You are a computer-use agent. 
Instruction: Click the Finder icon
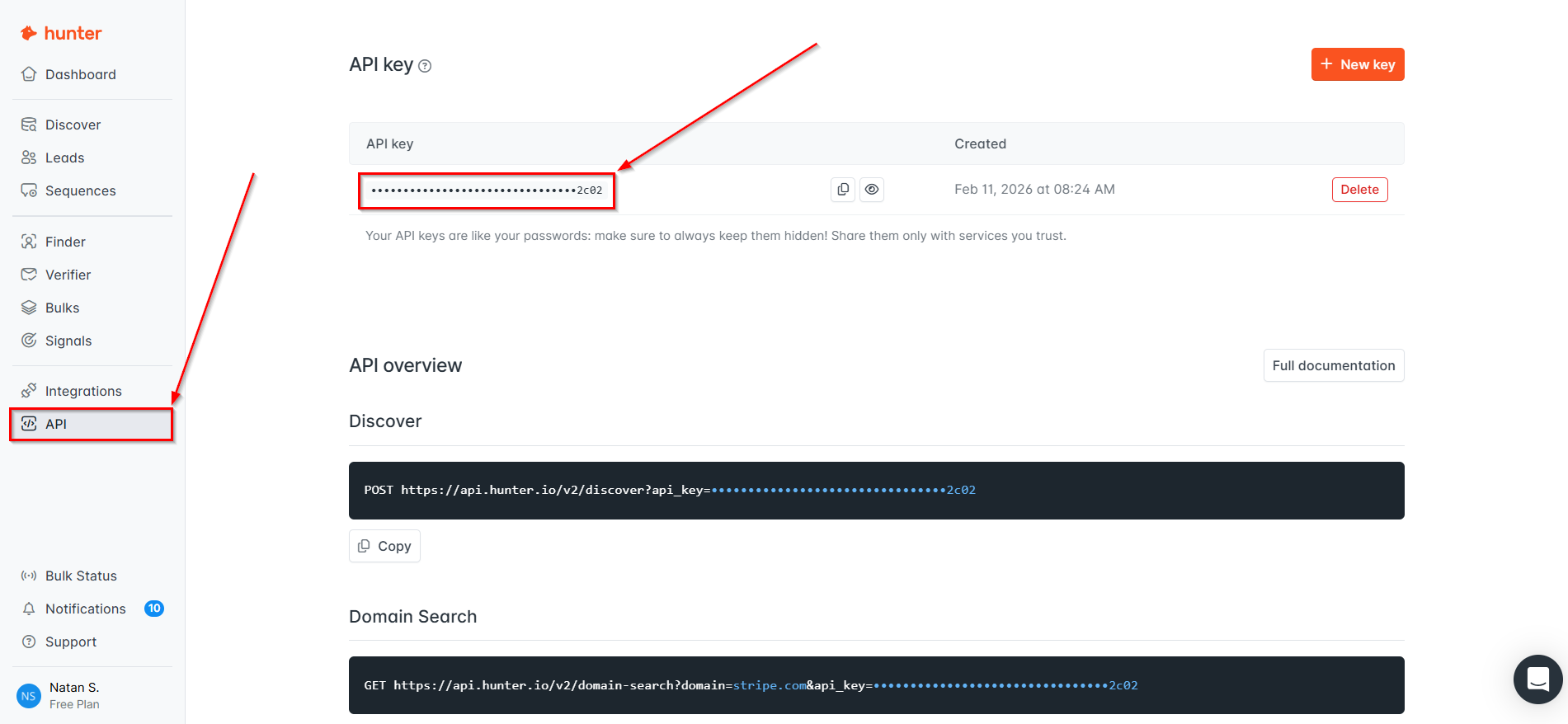point(29,242)
